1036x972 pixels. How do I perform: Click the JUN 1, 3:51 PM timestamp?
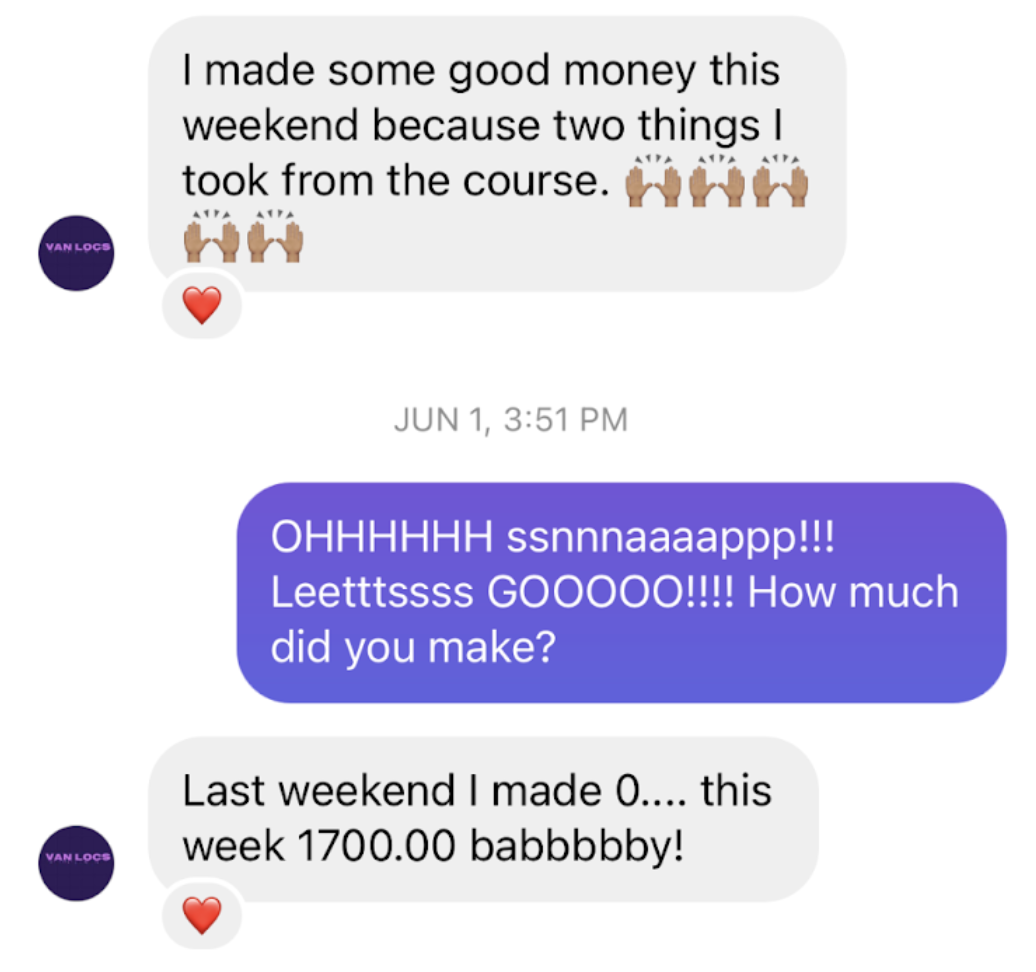(511, 420)
